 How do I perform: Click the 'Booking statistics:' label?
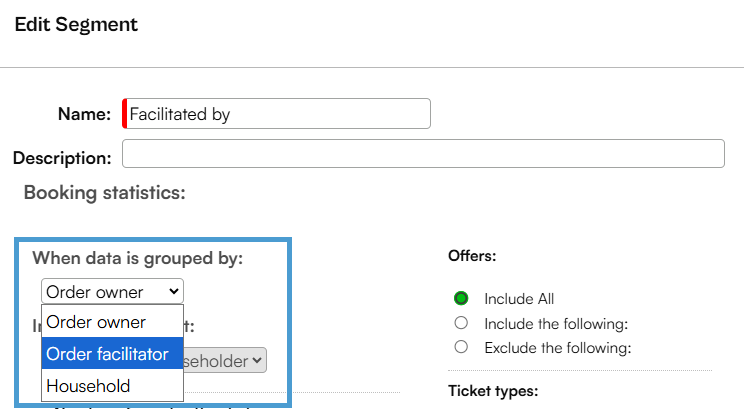pyautogui.click(x=104, y=193)
